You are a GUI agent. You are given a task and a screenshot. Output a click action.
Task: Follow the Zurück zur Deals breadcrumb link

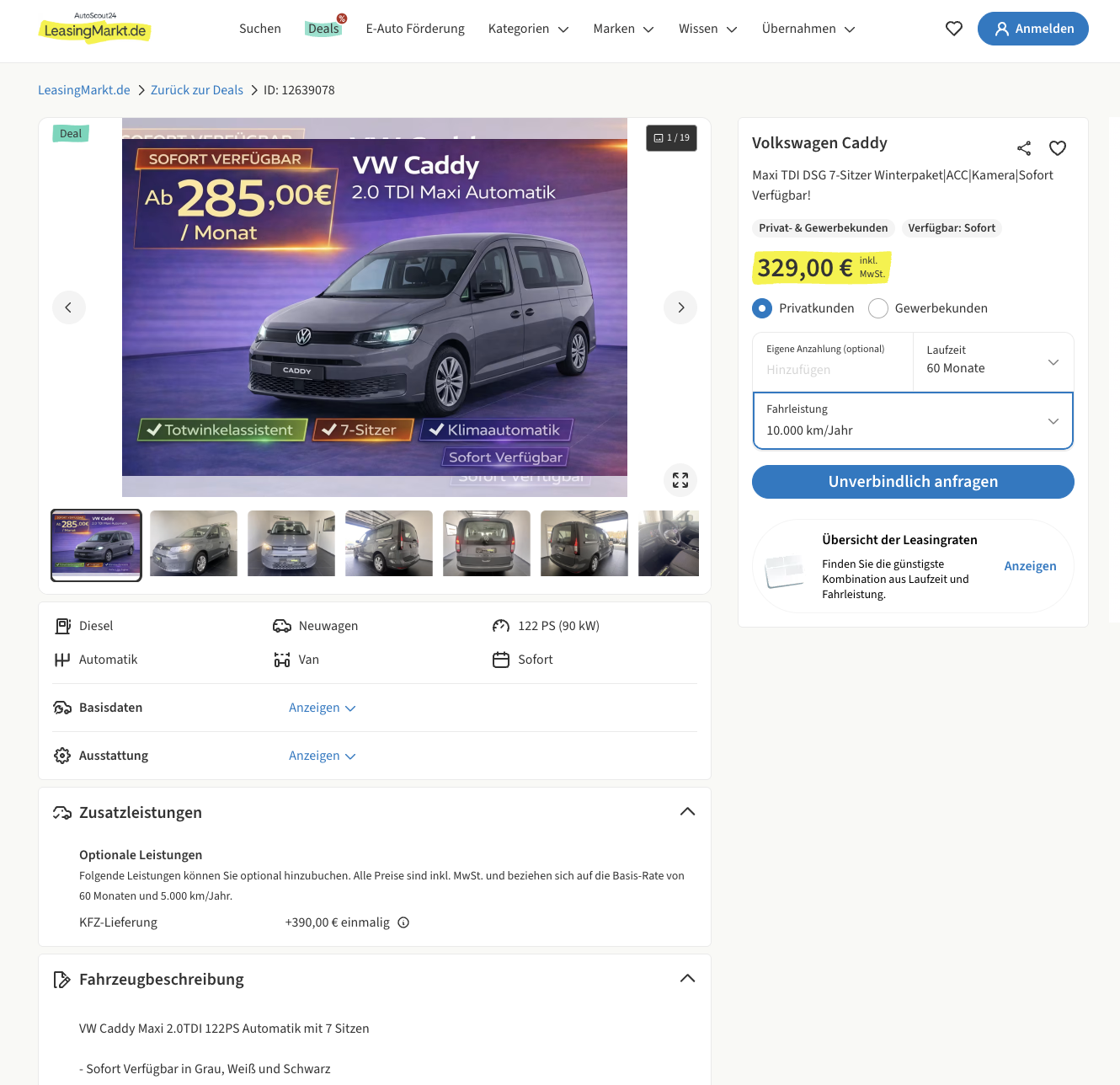[197, 90]
